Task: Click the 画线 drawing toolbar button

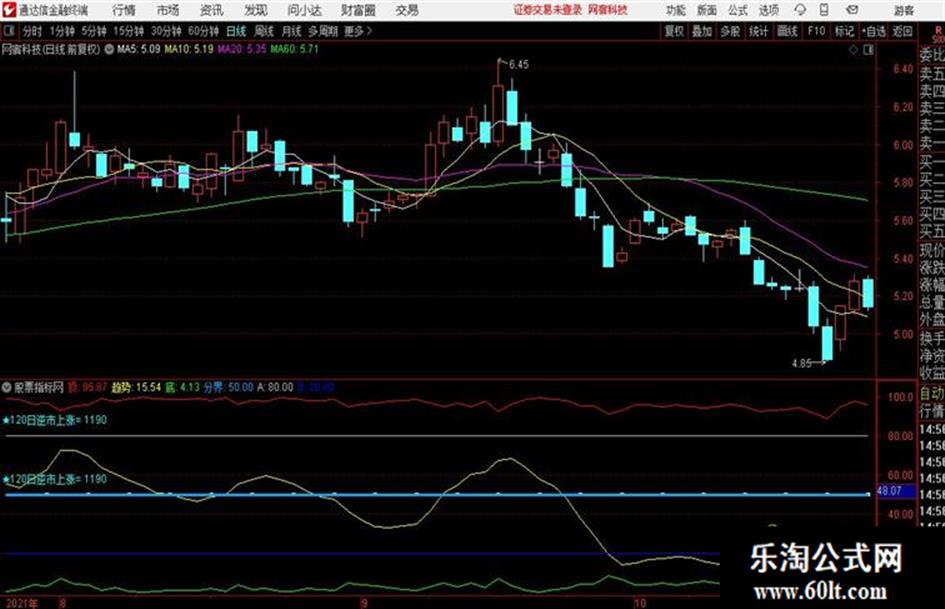Action: [788, 31]
